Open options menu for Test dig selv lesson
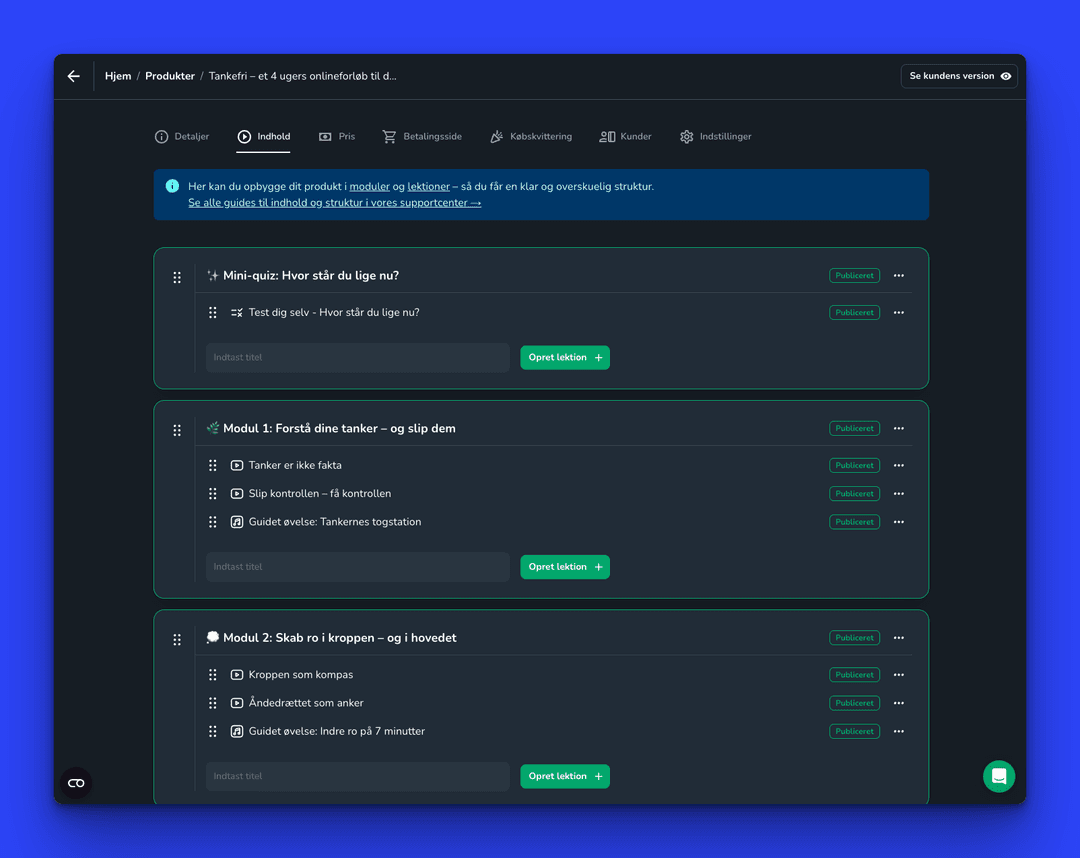Viewport: 1080px width, 858px height. (x=899, y=313)
